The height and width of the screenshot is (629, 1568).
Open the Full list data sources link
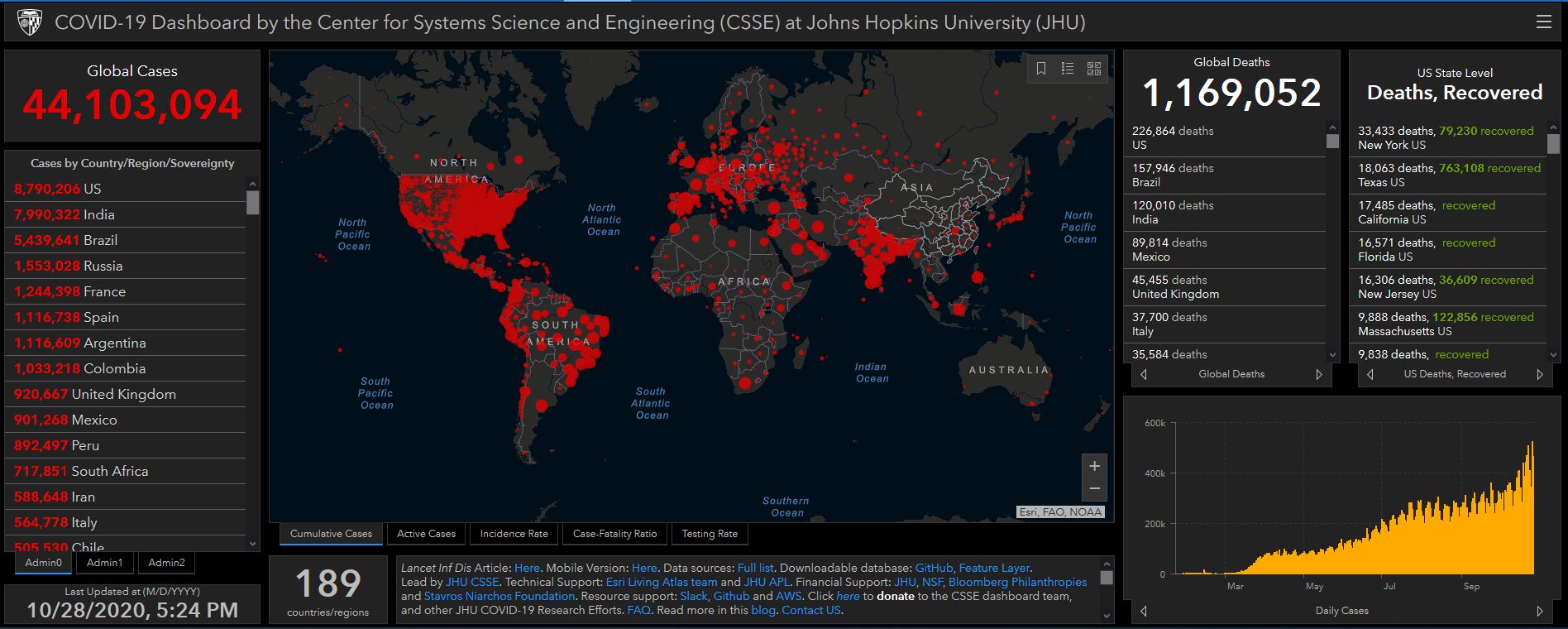[x=756, y=568]
